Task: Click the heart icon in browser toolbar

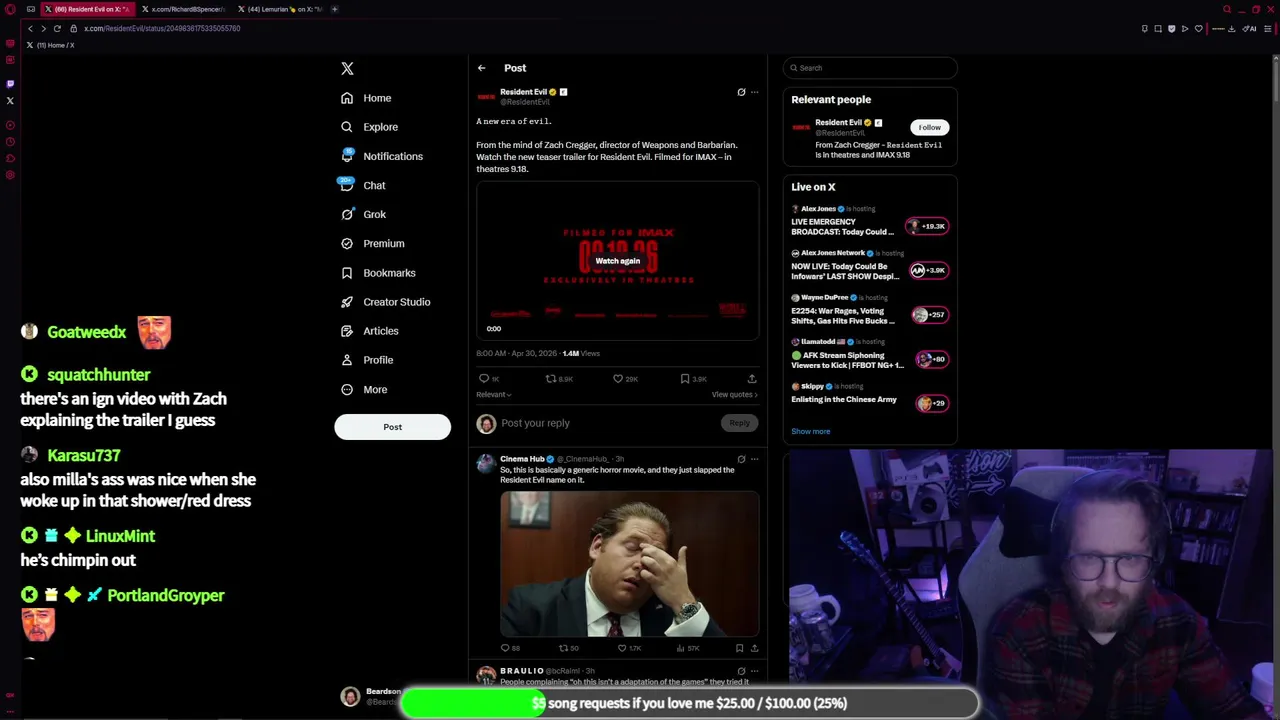Action: click(1199, 28)
